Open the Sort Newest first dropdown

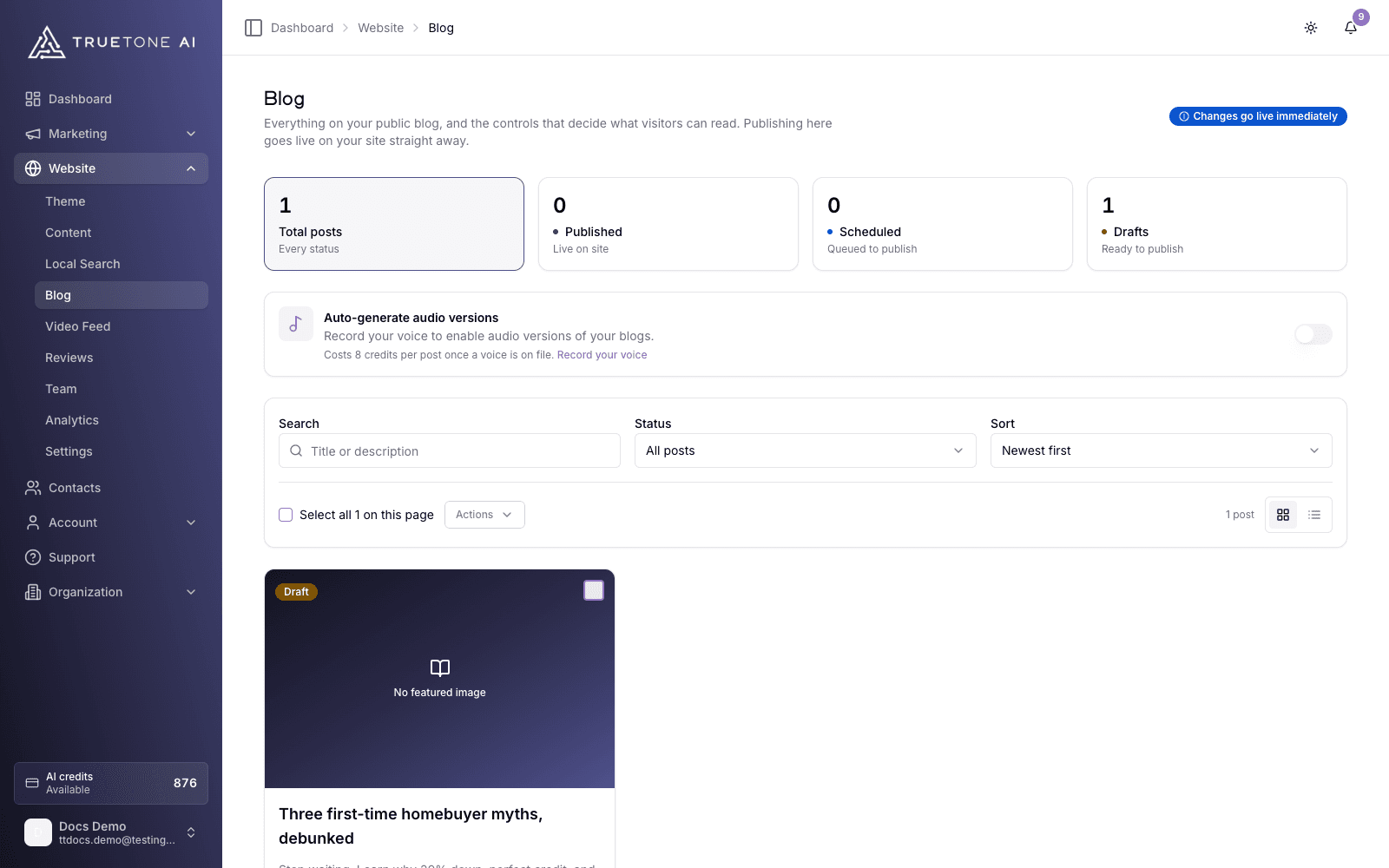click(1162, 450)
